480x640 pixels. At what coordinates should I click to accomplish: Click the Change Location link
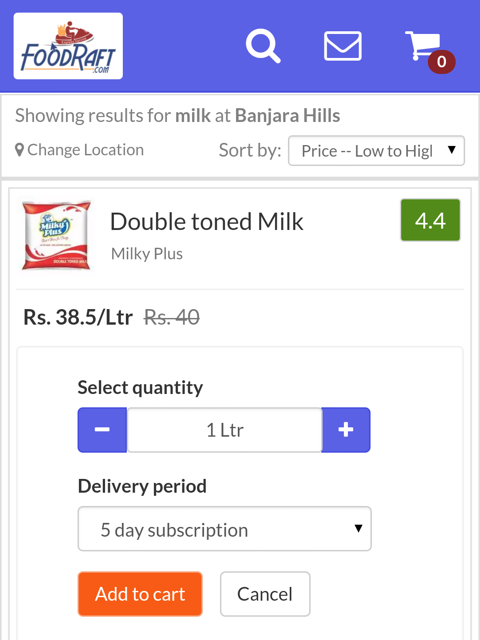point(85,150)
